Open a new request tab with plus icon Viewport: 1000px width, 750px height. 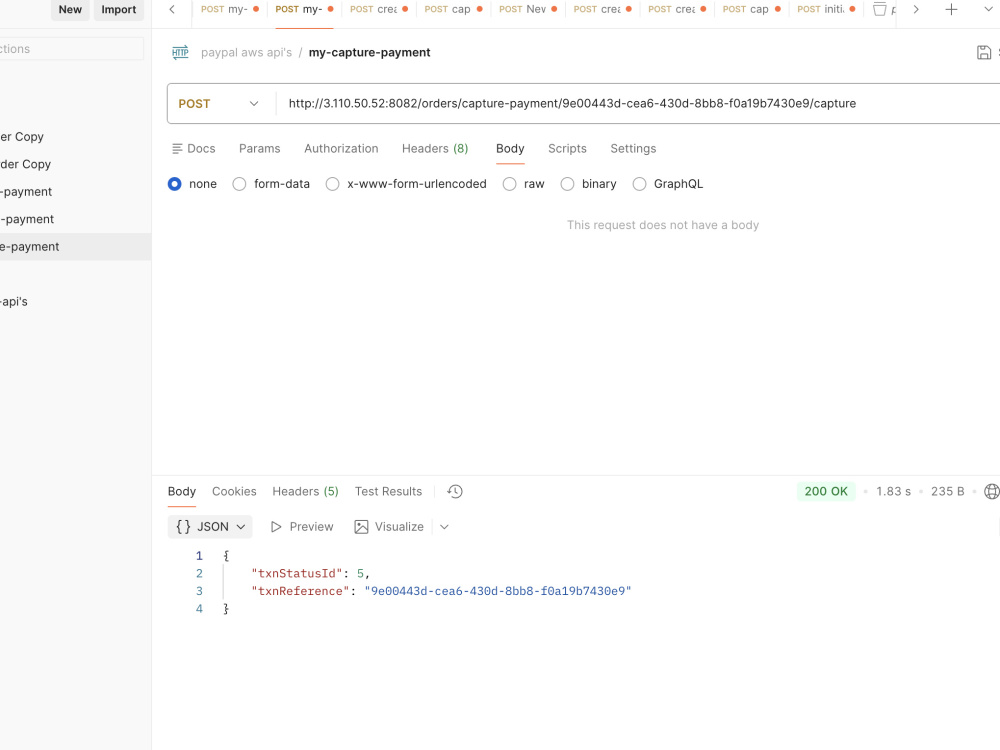pos(951,10)
